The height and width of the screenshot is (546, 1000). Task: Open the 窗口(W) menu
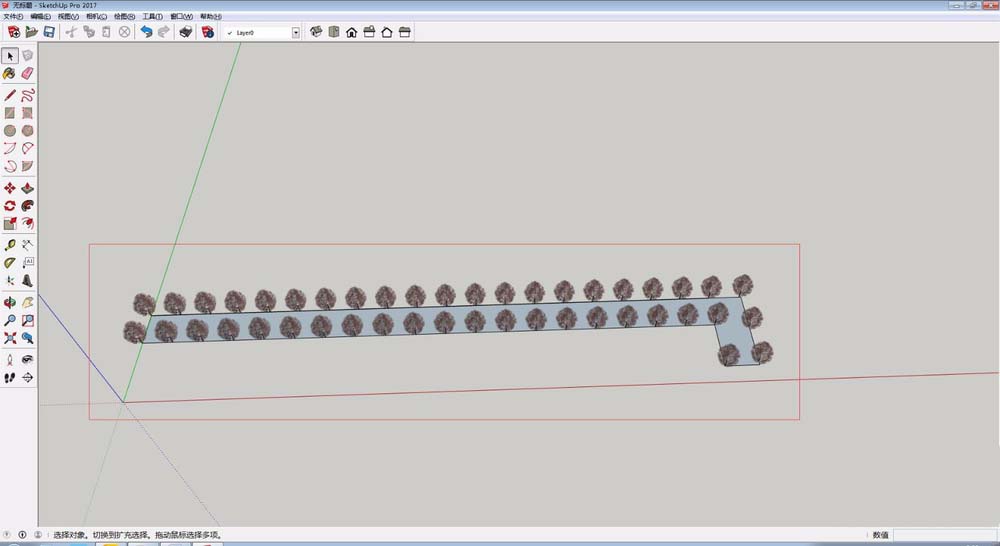coord(181,17)
